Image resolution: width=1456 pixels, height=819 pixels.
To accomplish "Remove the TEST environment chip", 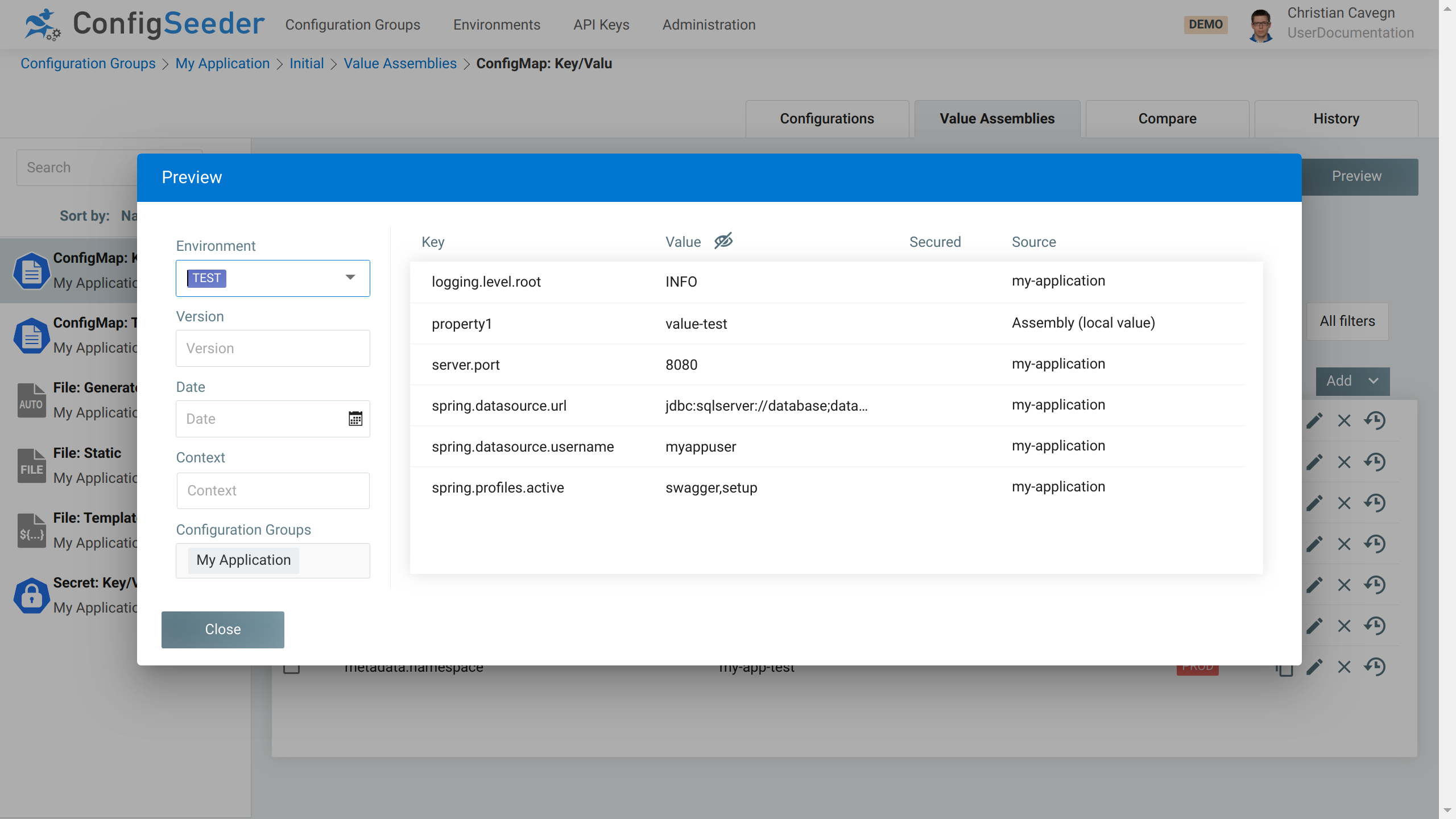I will [206, 278].
